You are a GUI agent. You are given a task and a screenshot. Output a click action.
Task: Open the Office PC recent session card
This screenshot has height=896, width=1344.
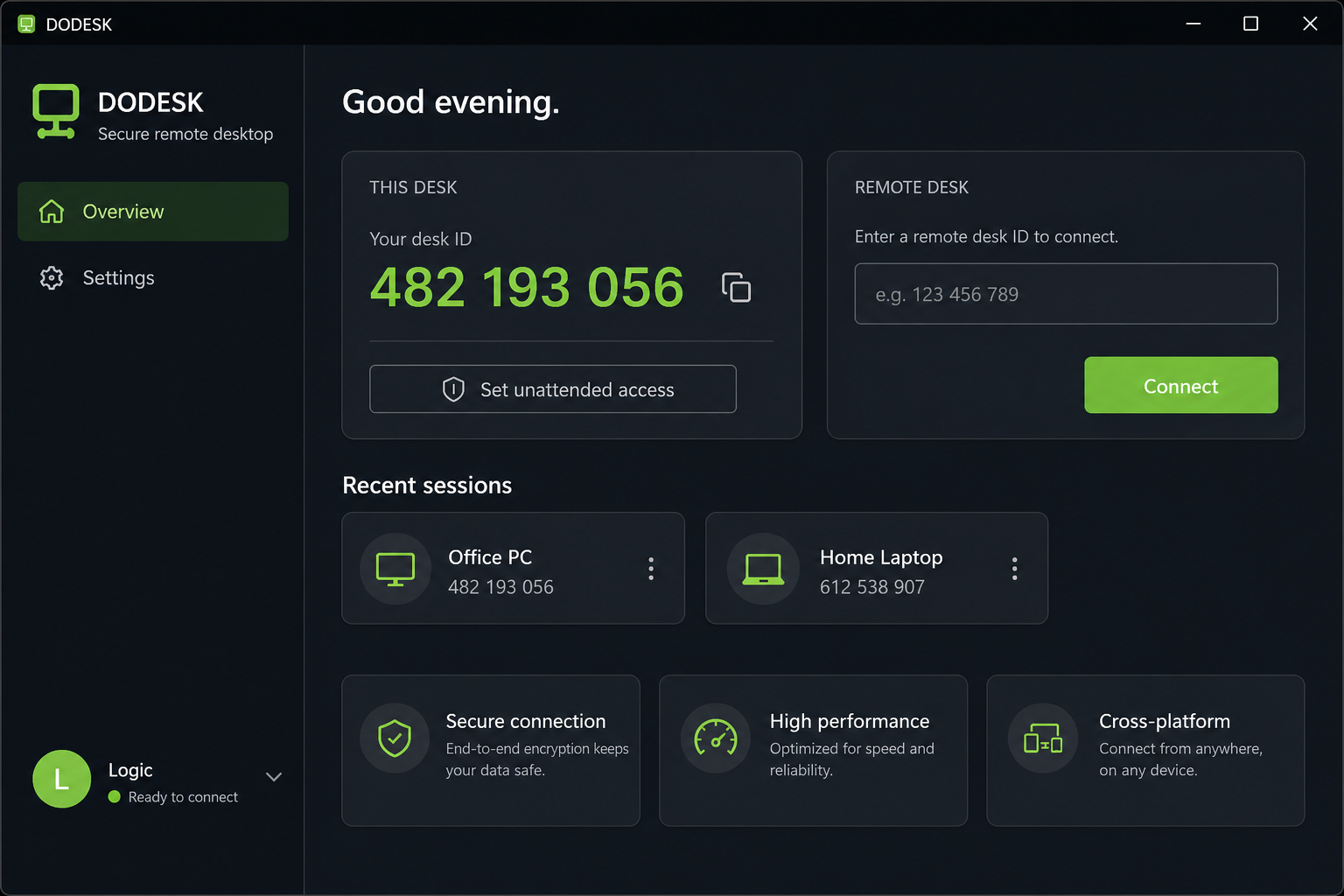coord(513,569)
